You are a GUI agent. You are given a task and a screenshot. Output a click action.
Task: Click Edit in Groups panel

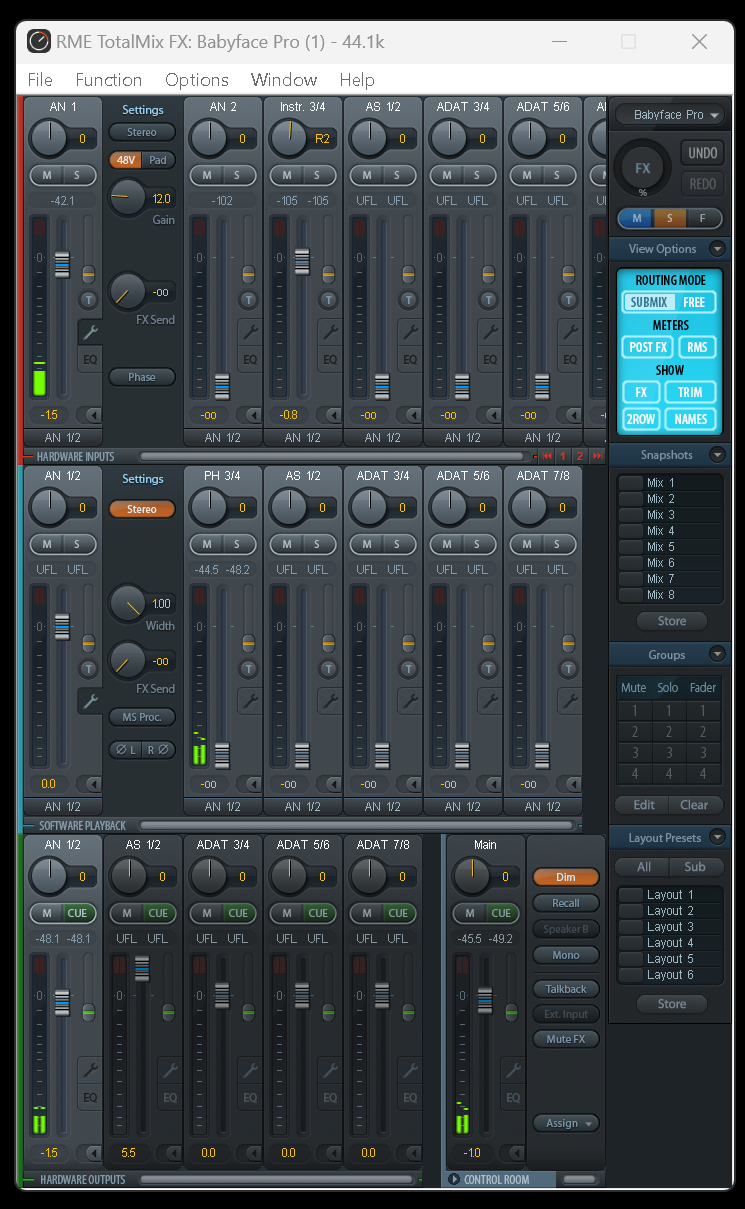(x=644, y=805)
